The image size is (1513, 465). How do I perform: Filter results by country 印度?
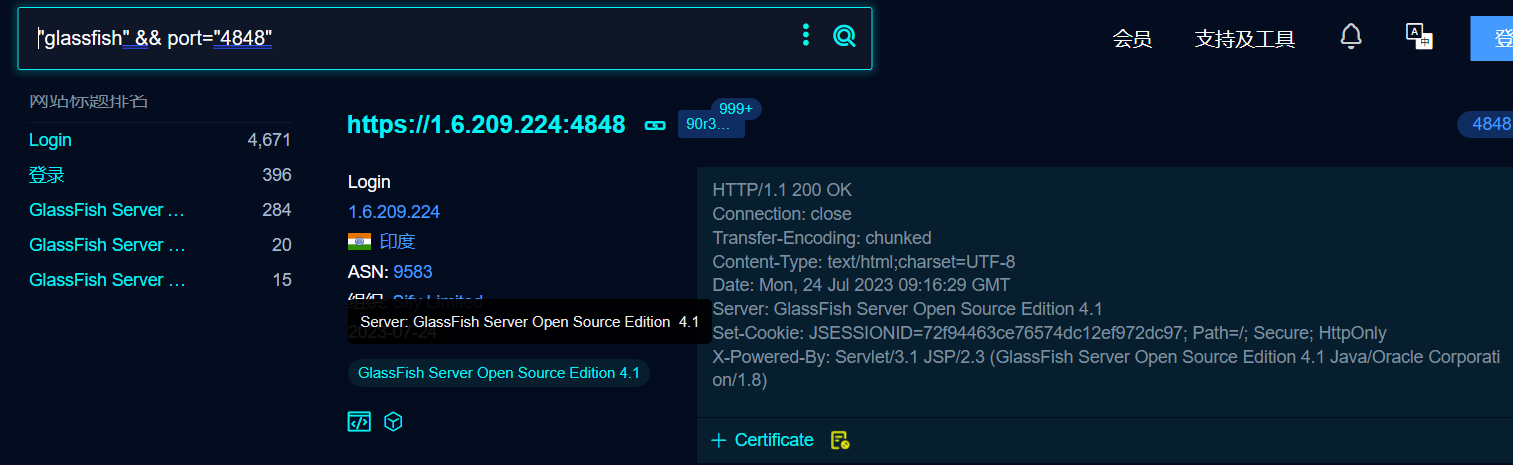397,242
